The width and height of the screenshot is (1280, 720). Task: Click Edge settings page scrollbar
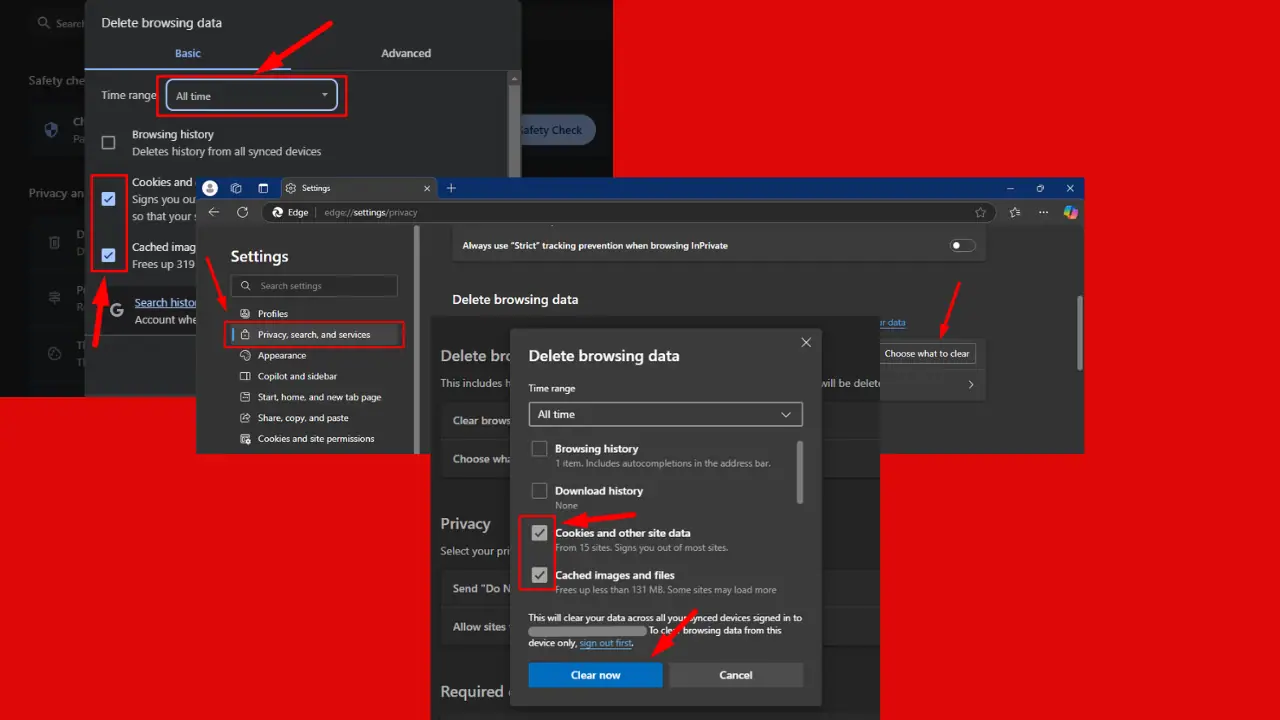tap(1079, 332)
